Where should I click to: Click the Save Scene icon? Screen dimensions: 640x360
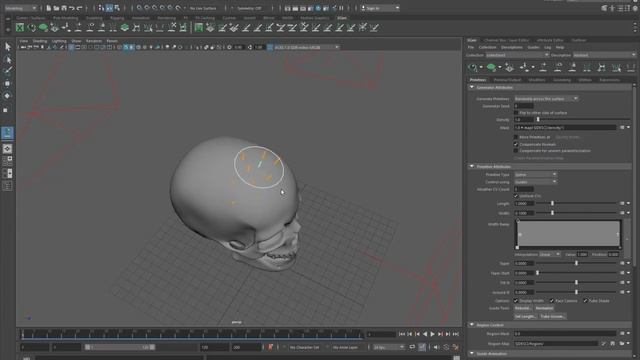[64, 8]
